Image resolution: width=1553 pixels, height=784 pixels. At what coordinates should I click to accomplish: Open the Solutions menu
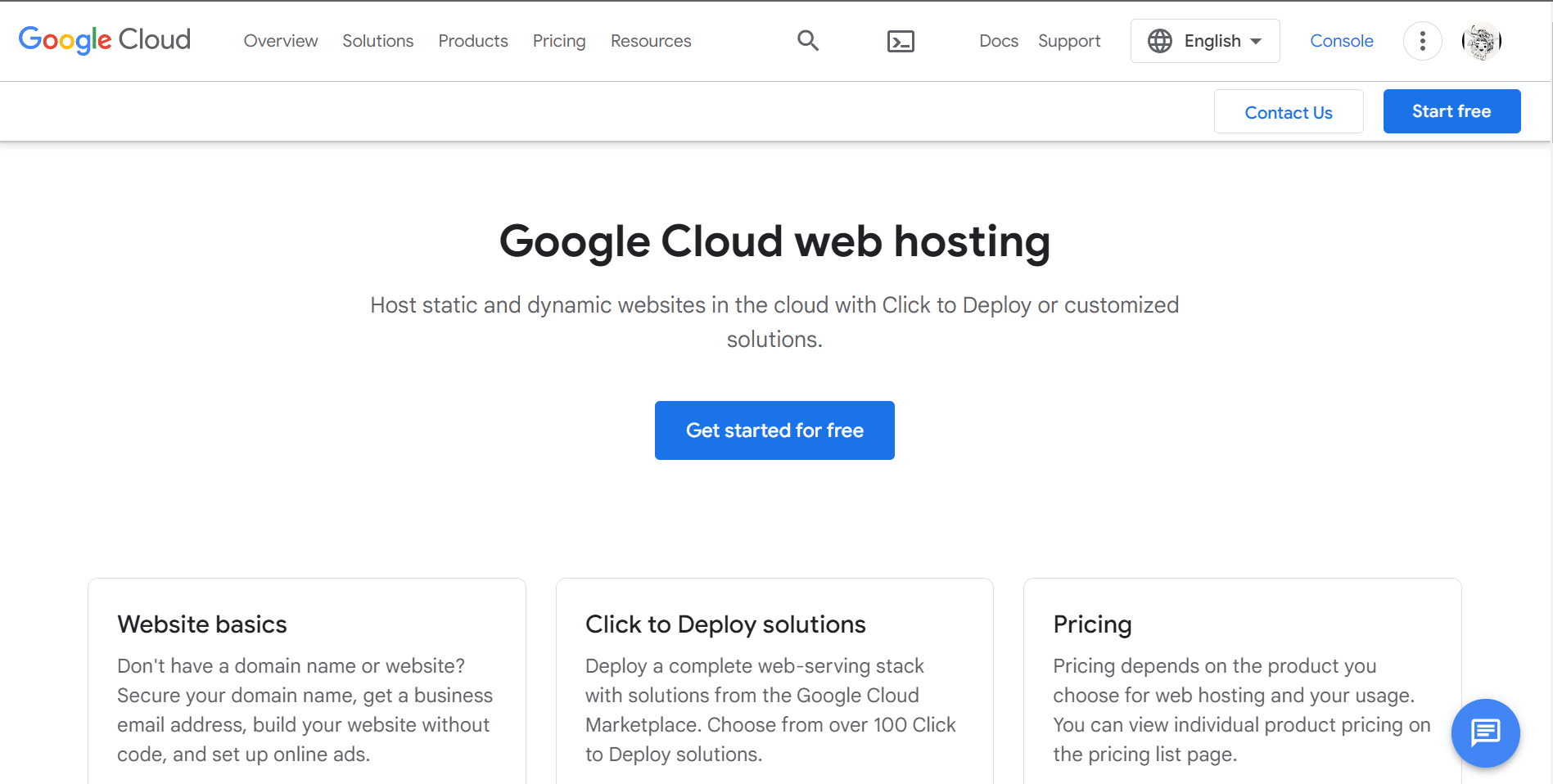pyautogui.click(x=377, y=41)
